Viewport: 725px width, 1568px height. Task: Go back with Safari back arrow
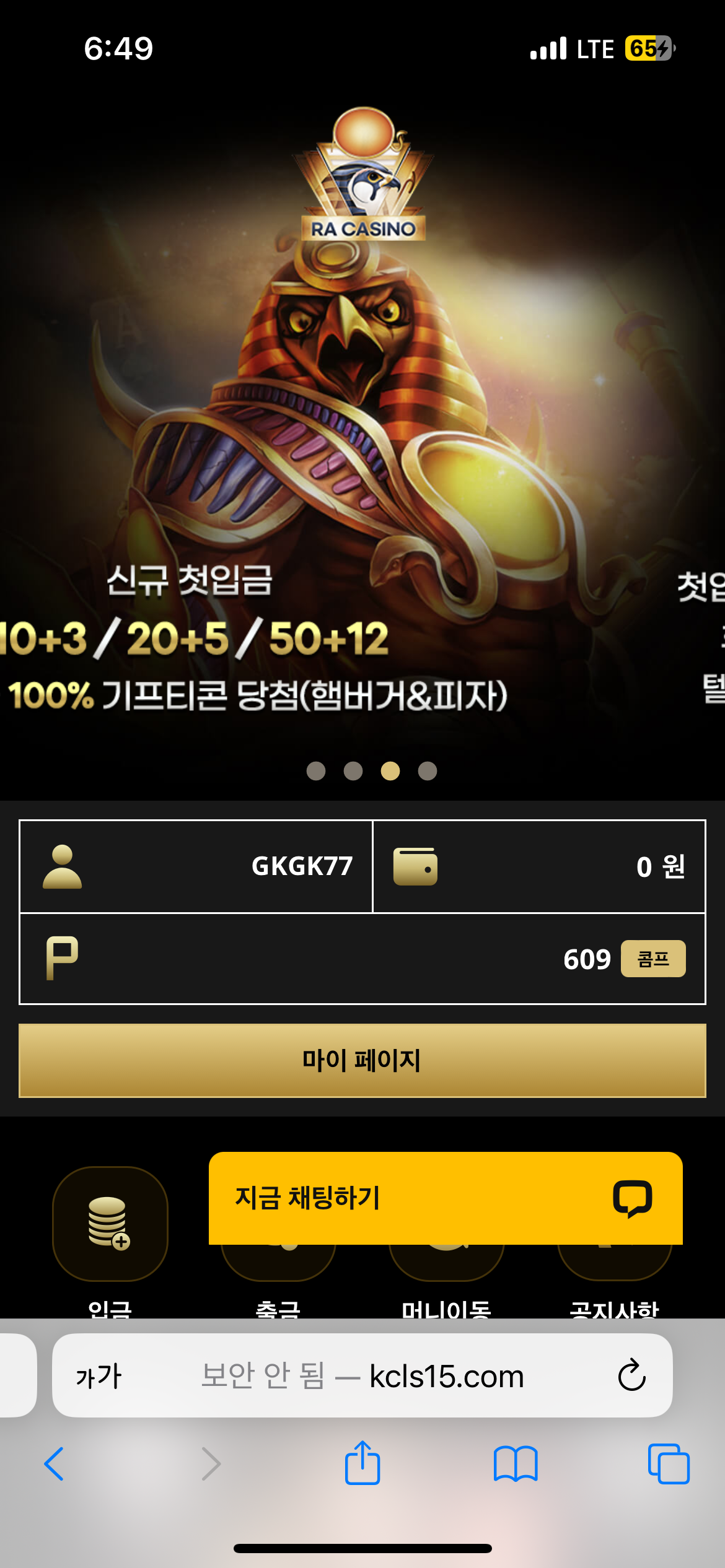coord(55,1464)
